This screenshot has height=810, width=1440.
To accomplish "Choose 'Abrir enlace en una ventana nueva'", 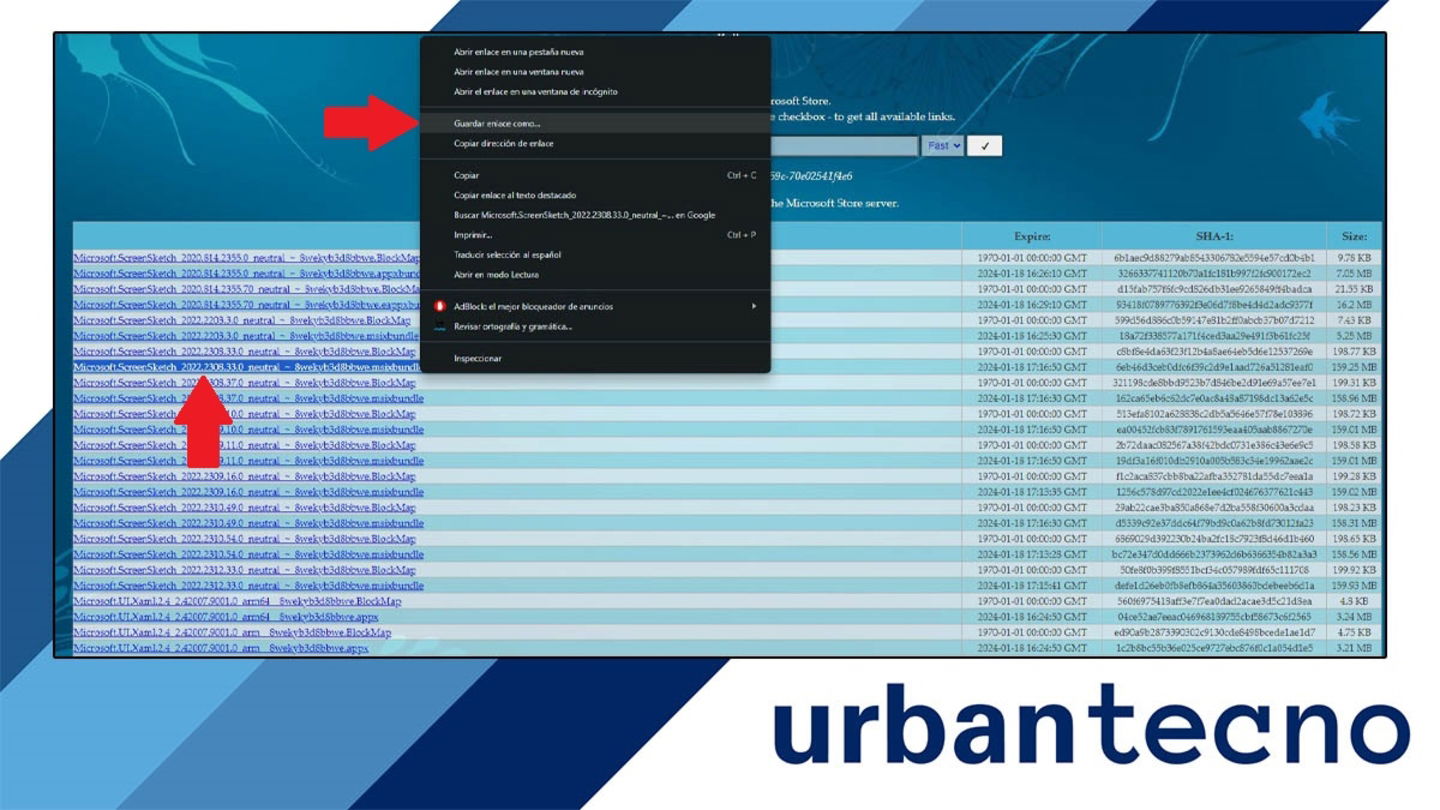I will (519, 72).
